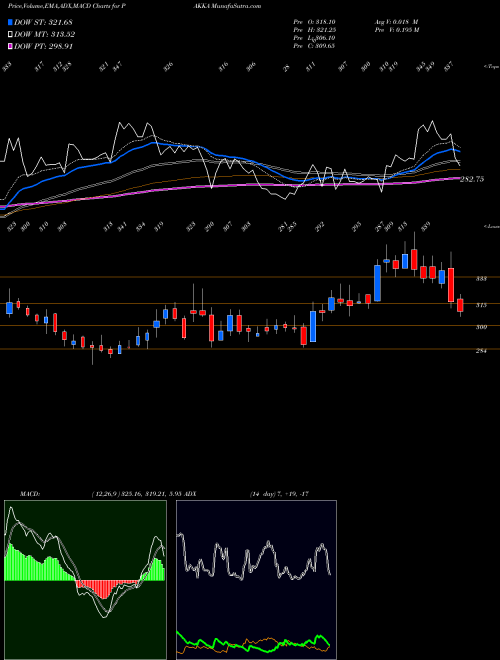The width and height of the screenshot is (500, 660).
Task: Click the magenta DOW PT legend swatch
Action: click(10, 46)
